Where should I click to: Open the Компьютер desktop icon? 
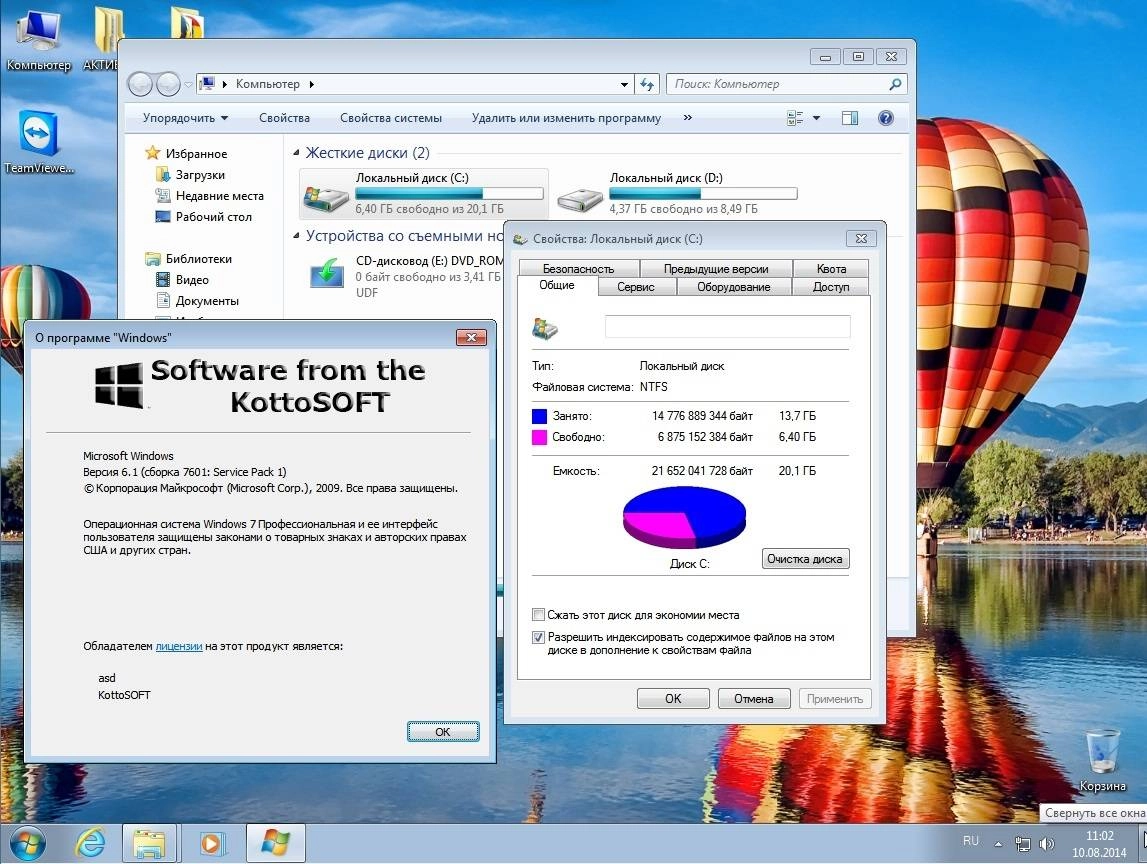pyautogui.click(x=37, y=41)
